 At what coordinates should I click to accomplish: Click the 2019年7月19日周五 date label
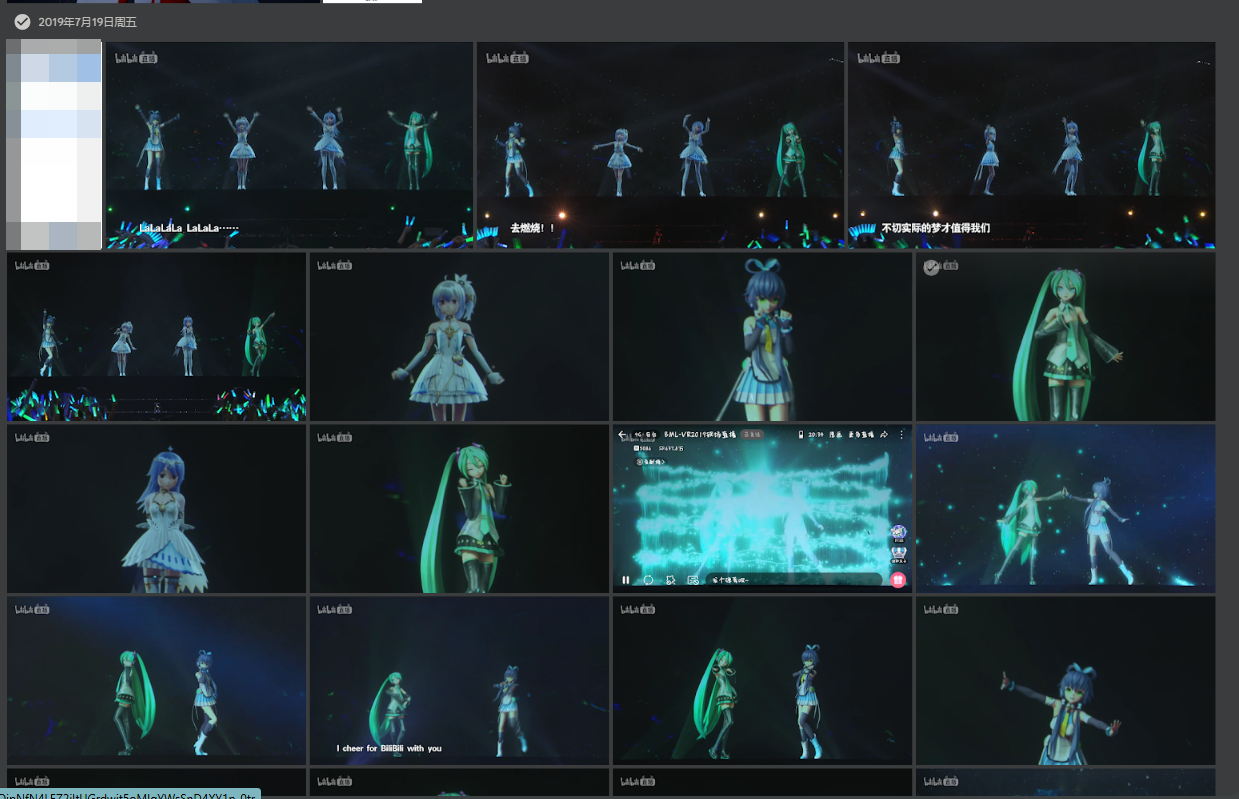coord(87,22)
